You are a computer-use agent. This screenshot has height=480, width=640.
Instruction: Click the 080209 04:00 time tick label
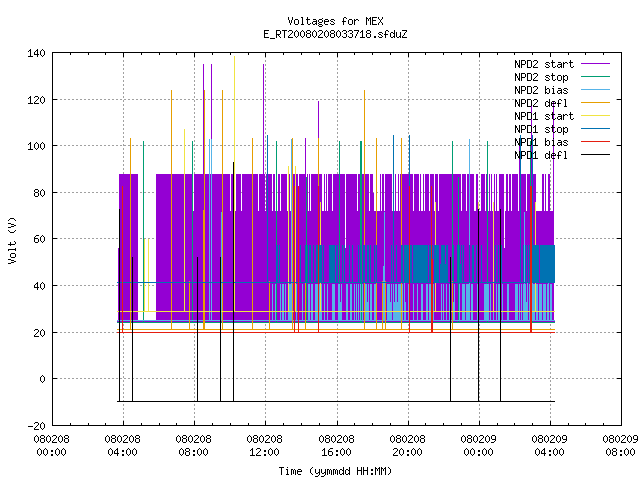pos(549,445)
